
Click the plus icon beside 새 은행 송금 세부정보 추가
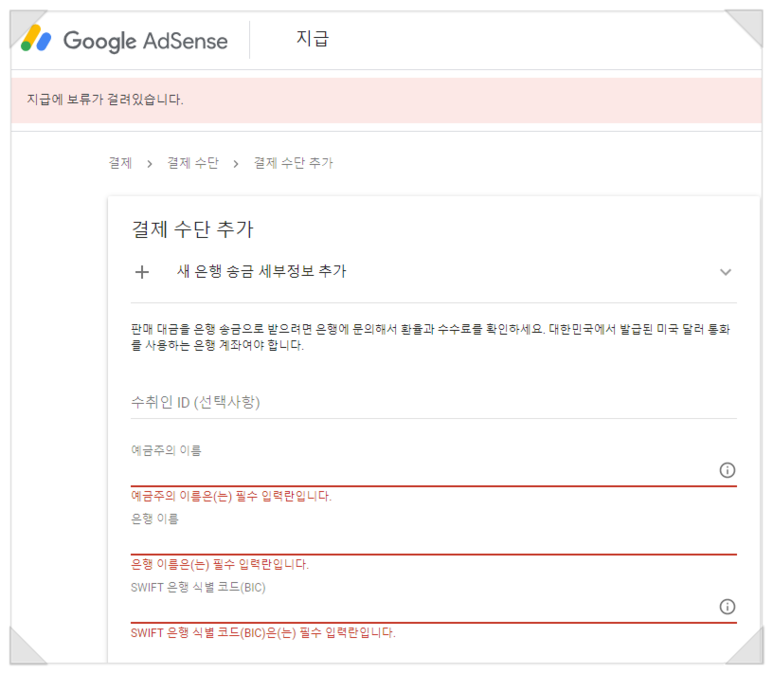(142, 272)
